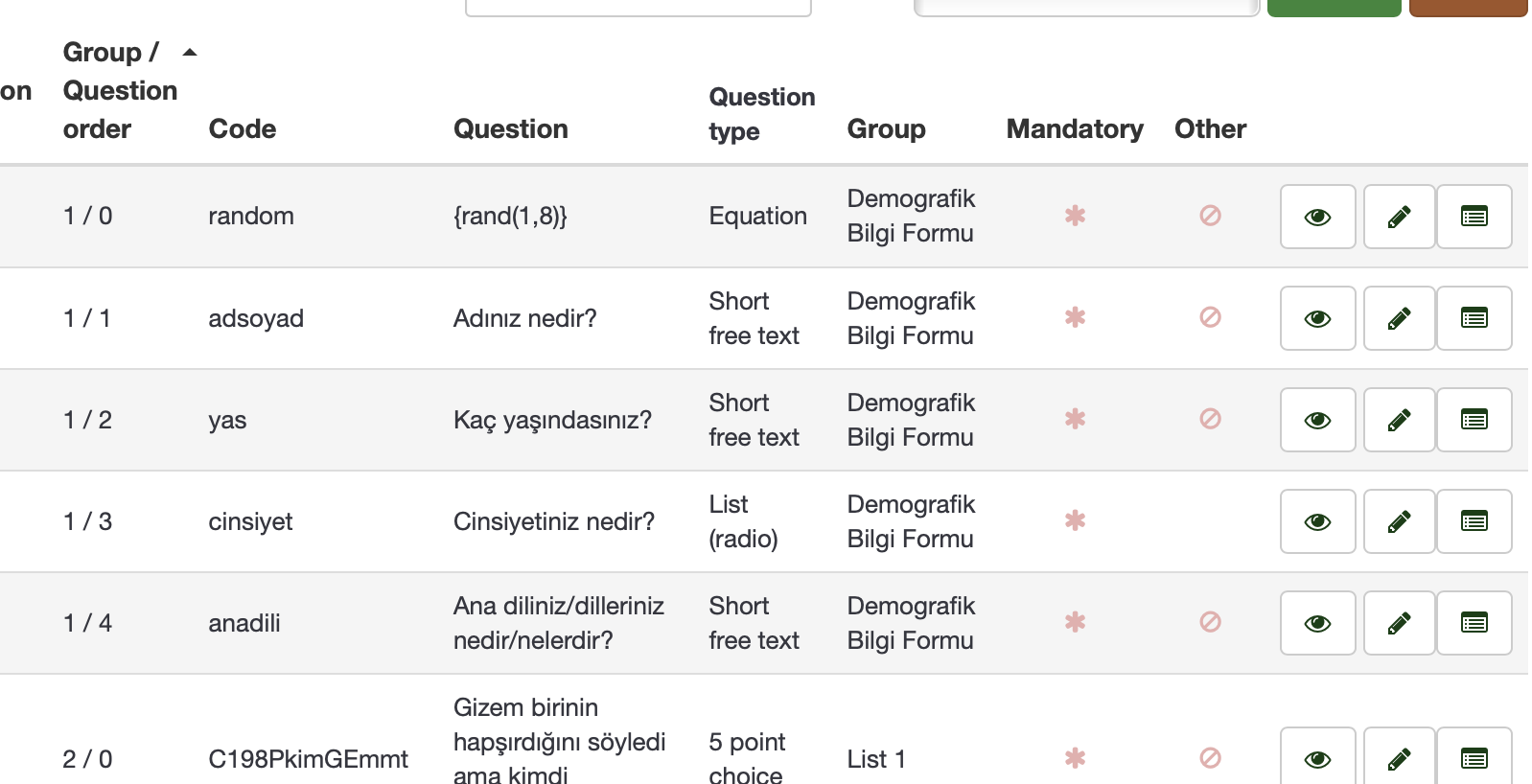Click mandatory asterisk for 'random' row
The image size is (1532, 784).
[1075, 216]
